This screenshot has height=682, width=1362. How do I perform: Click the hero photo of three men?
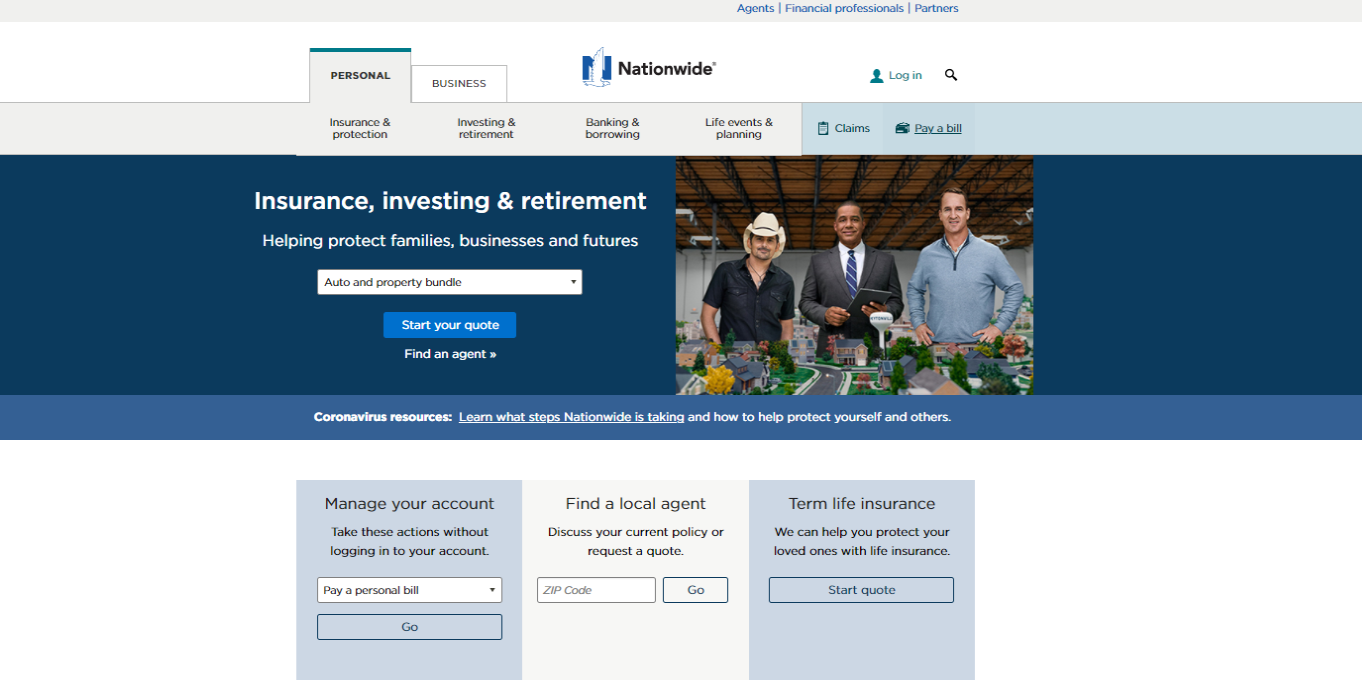(x=854, y=275)
